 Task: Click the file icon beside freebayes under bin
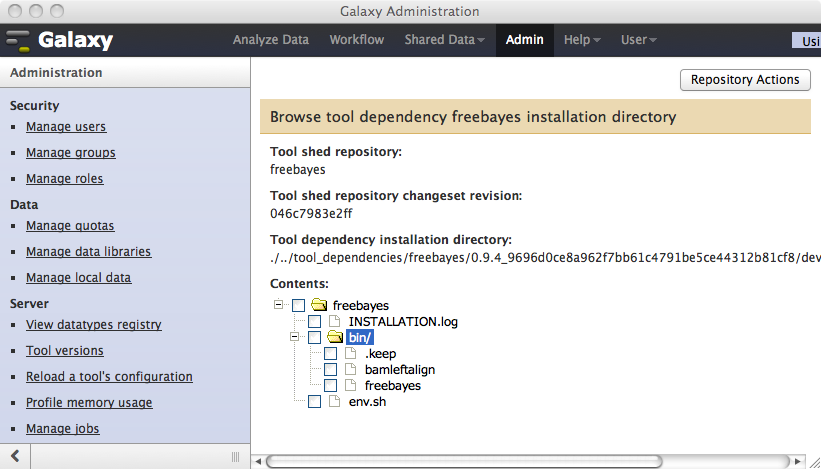(351, 385)
